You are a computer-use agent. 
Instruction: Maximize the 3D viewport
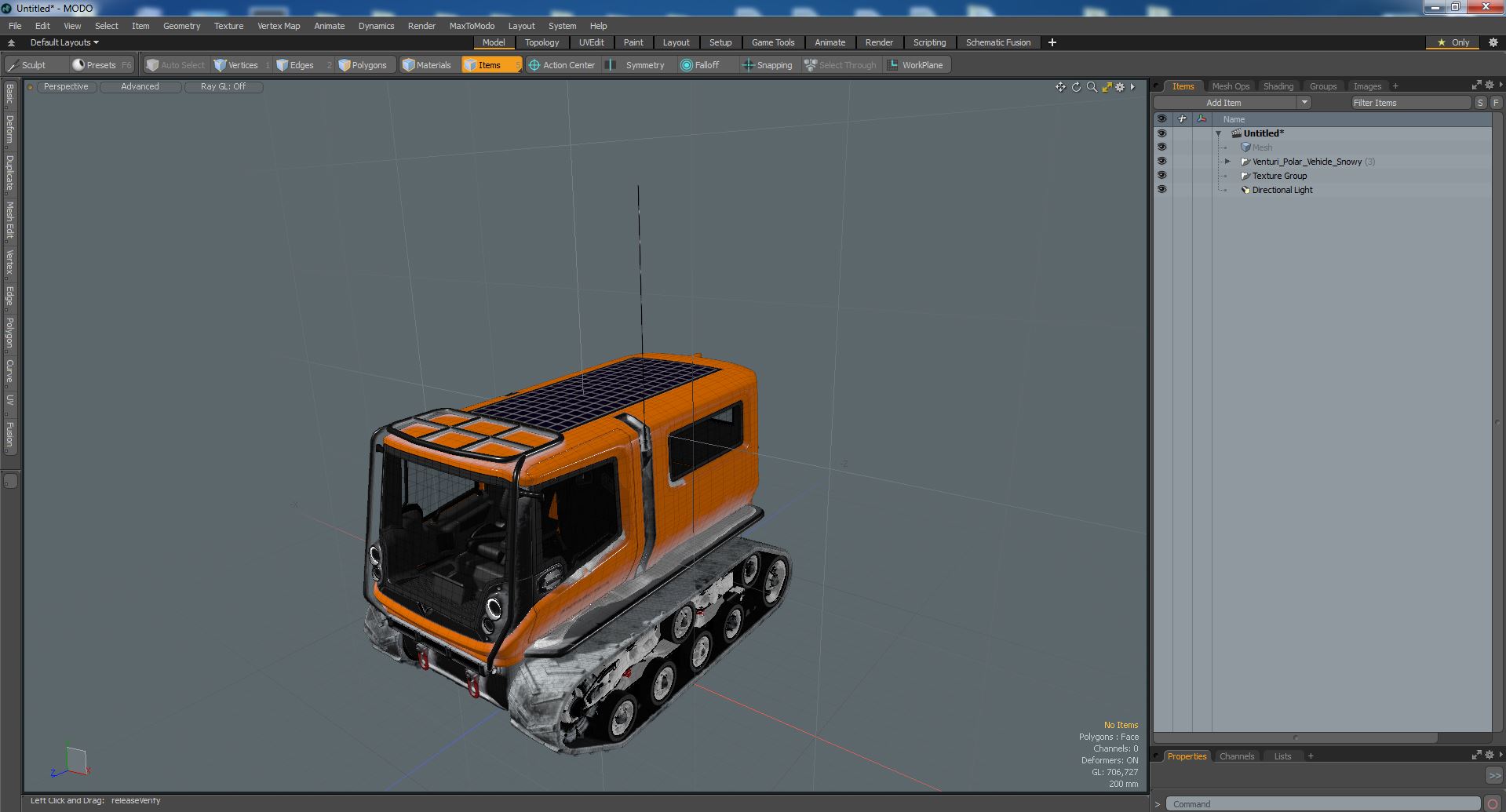(1107, 87)
